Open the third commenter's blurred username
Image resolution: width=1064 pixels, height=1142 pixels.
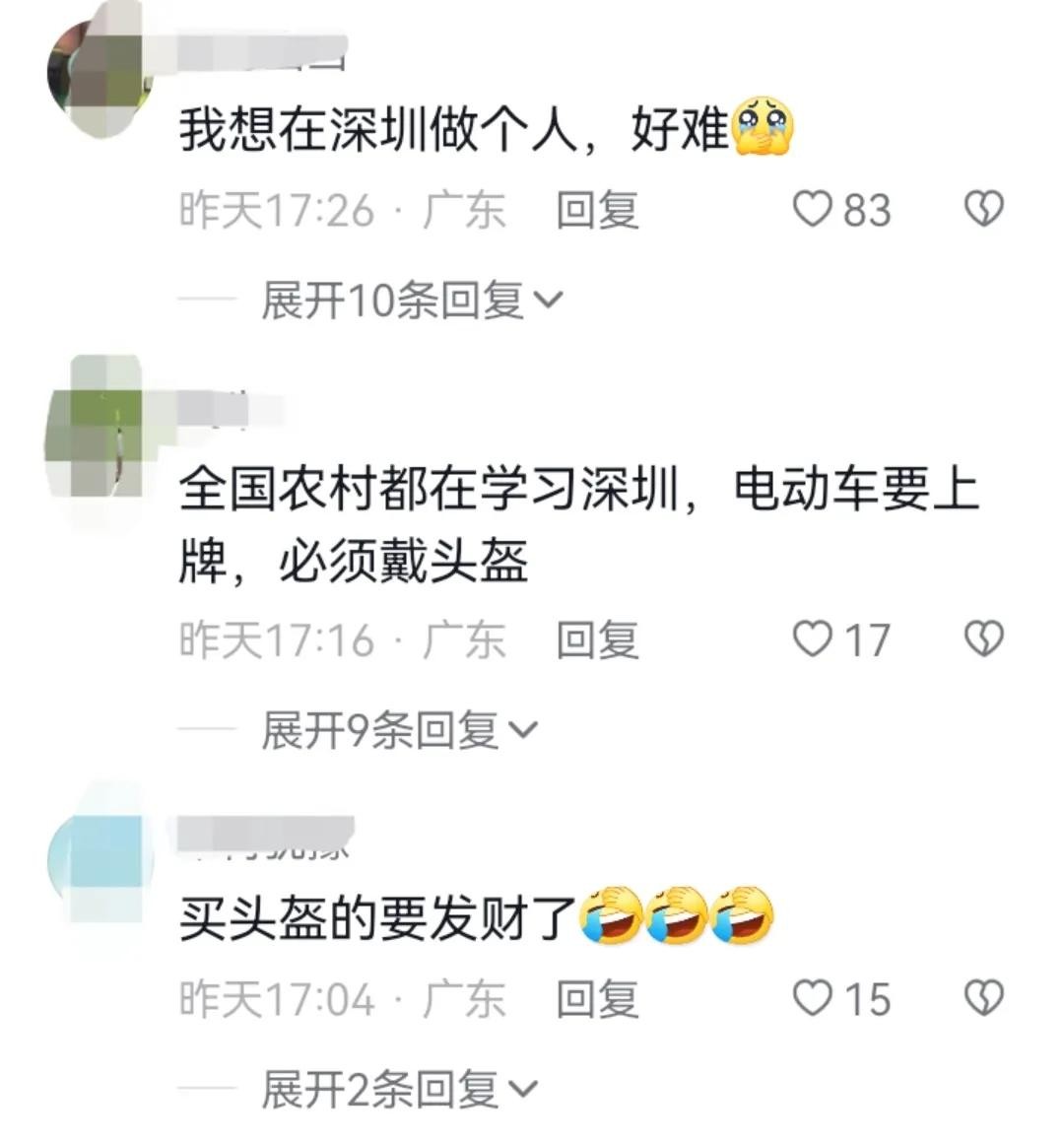[x=265, y=838]
